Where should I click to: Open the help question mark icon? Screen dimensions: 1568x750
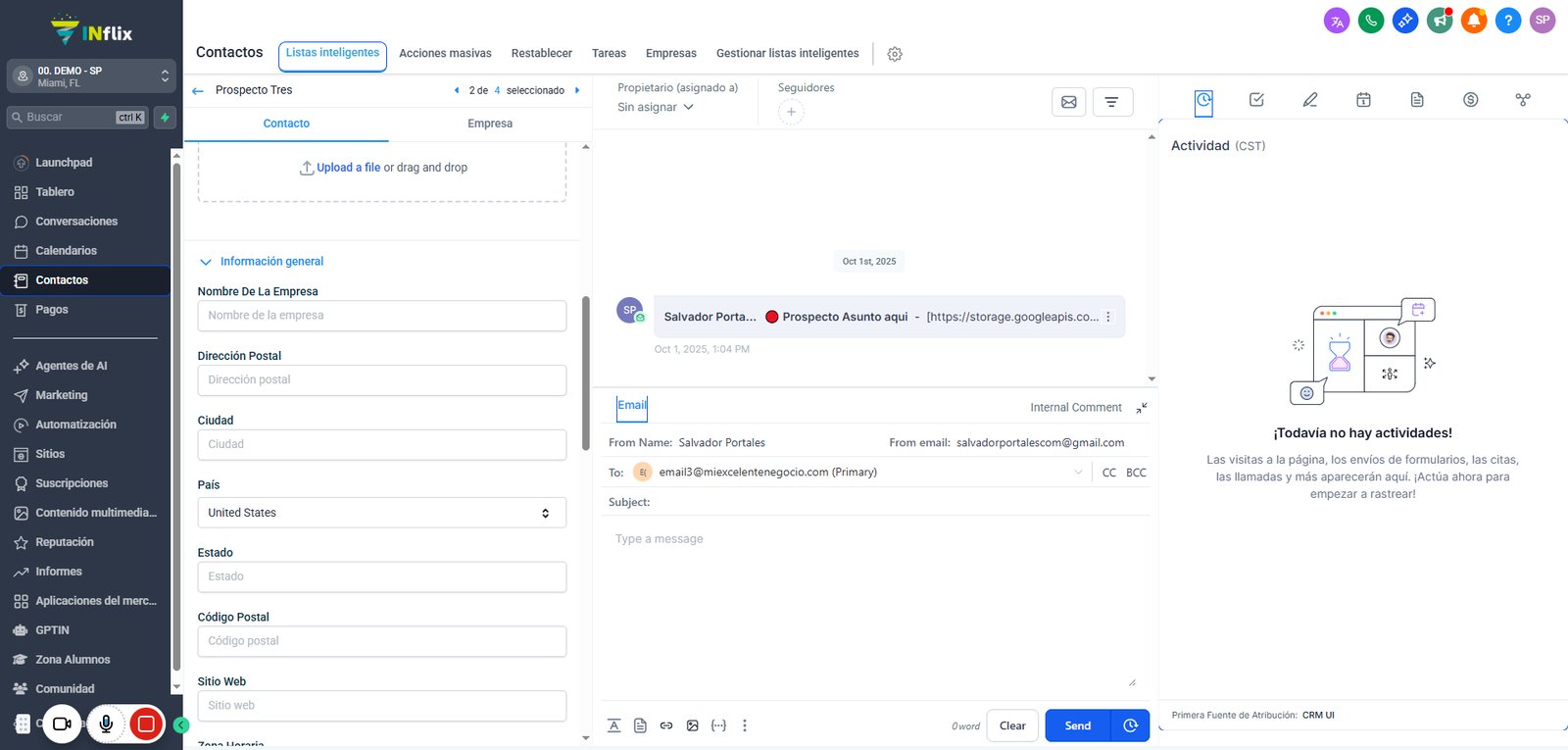[x=1508, y=21]
